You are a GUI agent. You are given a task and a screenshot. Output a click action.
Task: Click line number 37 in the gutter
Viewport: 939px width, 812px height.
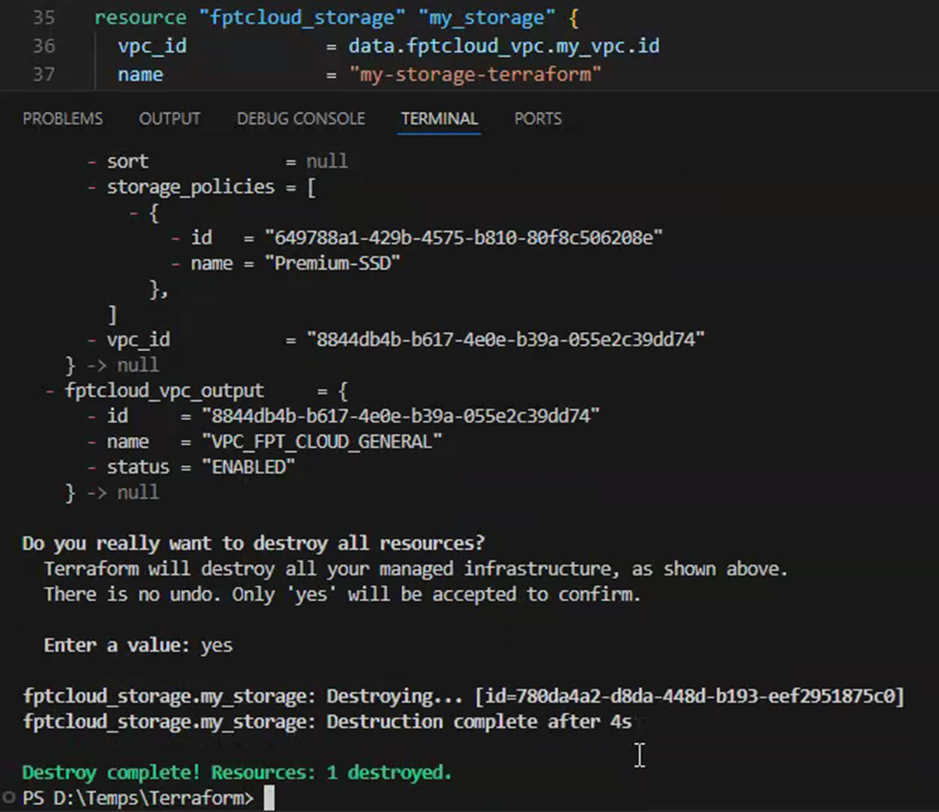coord(45,74)
